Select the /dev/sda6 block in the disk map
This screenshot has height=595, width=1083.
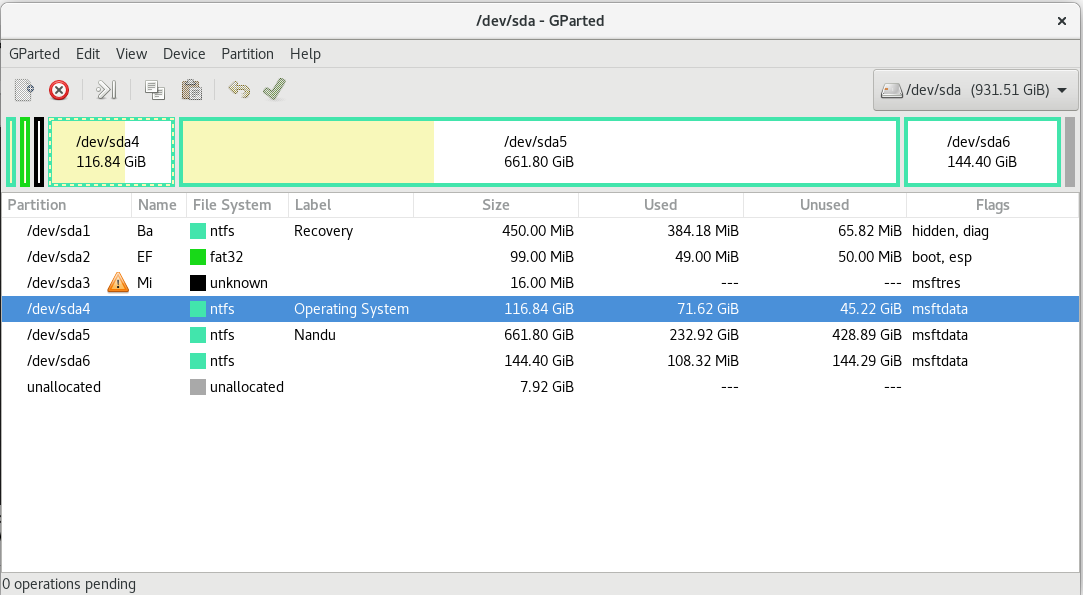click(982, 152)
